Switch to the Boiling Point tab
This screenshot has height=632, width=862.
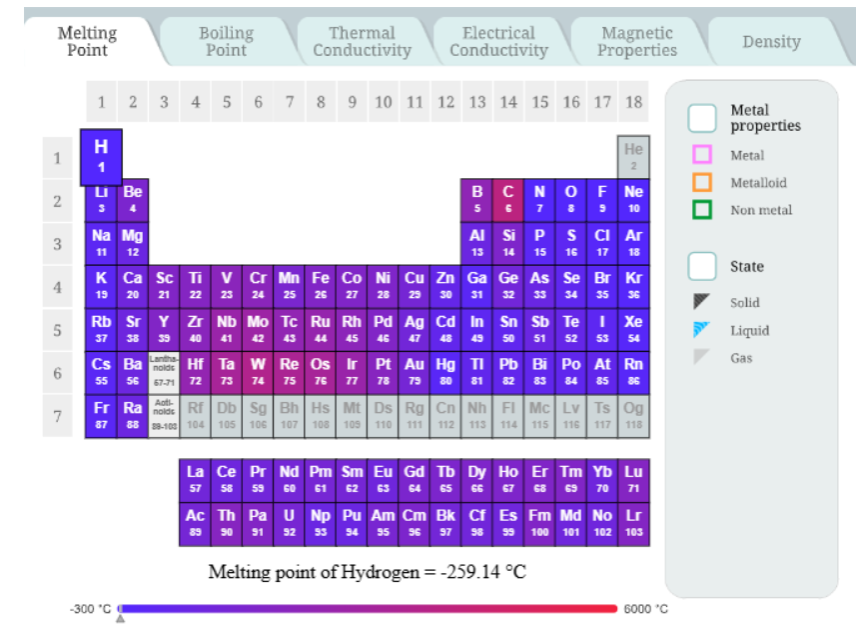[226, 41]
